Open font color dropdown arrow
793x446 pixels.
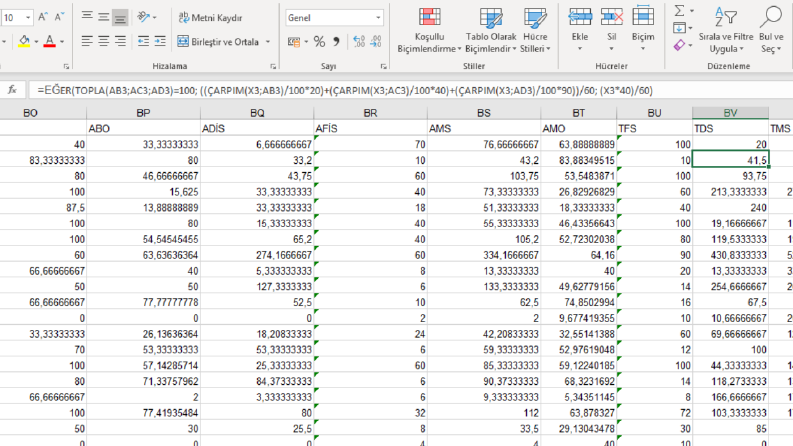tap(62, 41)
